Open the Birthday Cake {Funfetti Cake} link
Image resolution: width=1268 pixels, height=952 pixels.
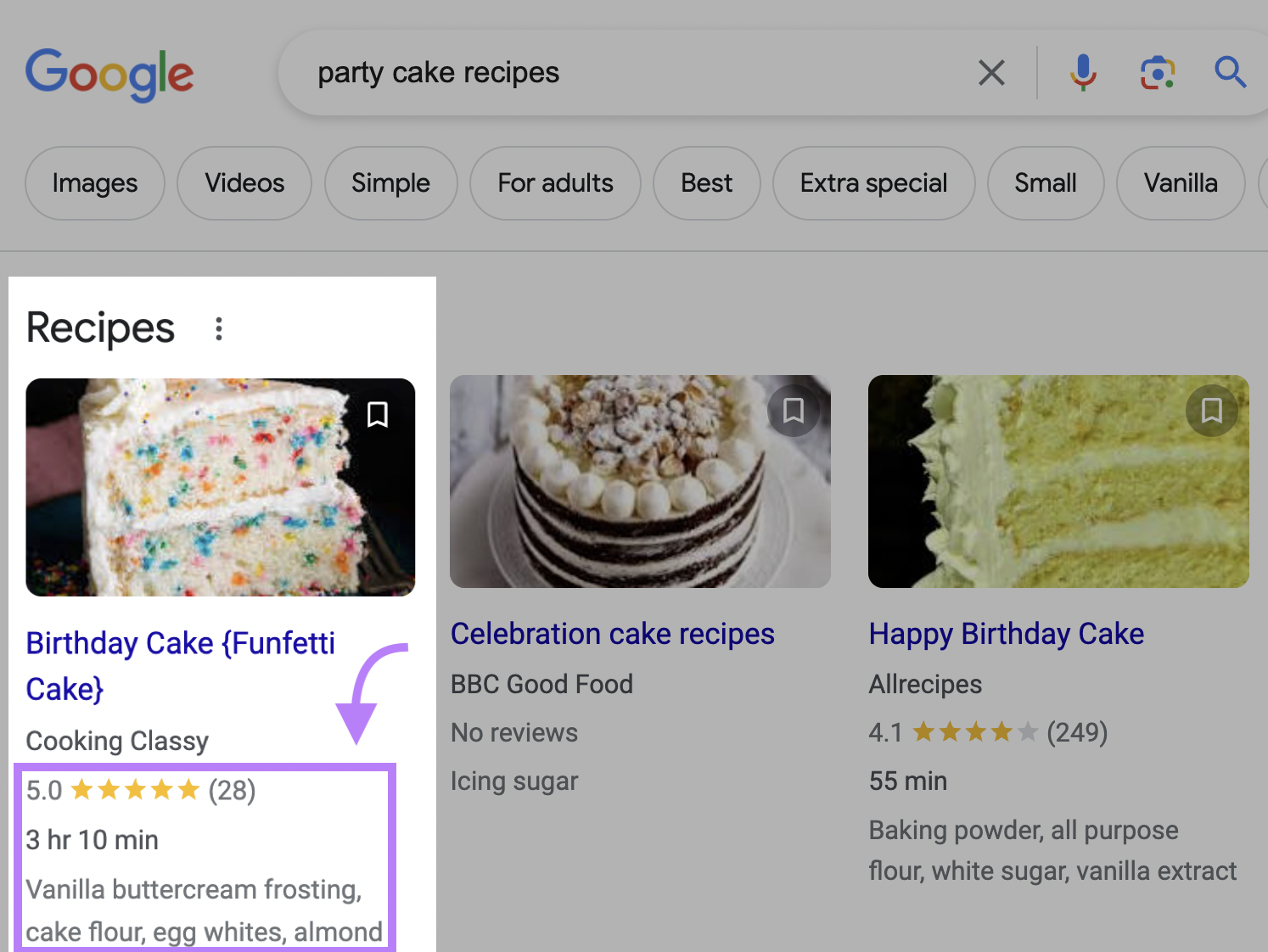pos(181,666)
